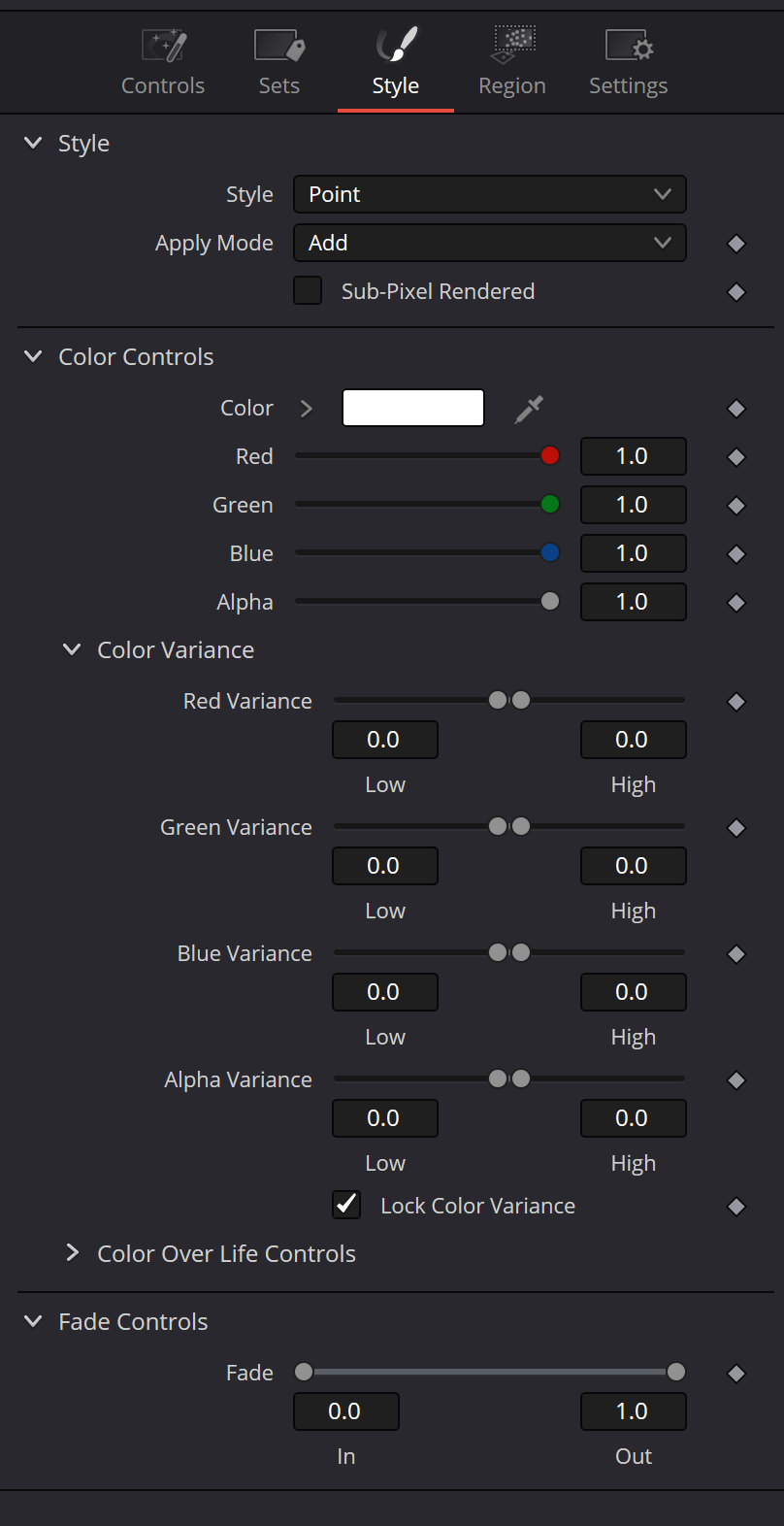Click the Alpha Variance Low field
This screenshot has height=1526, width=784.
point(385,1118)
